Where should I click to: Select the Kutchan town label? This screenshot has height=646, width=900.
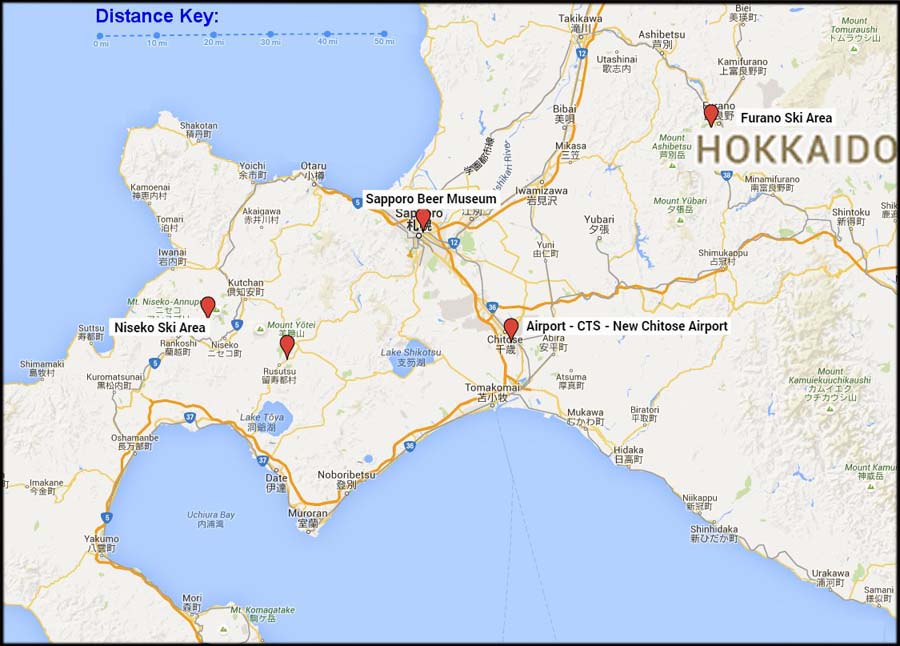click(246, 287)
